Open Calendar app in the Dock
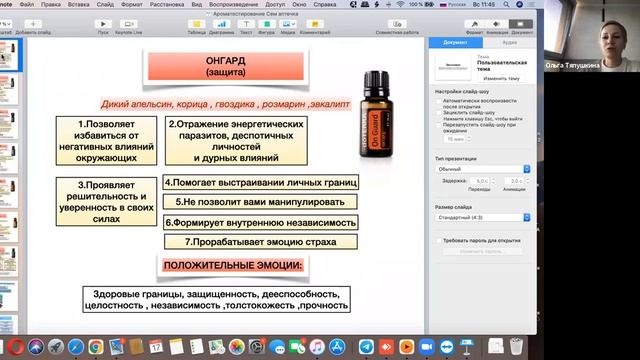Screen dimensions: 640x360 tap(156, 347)
